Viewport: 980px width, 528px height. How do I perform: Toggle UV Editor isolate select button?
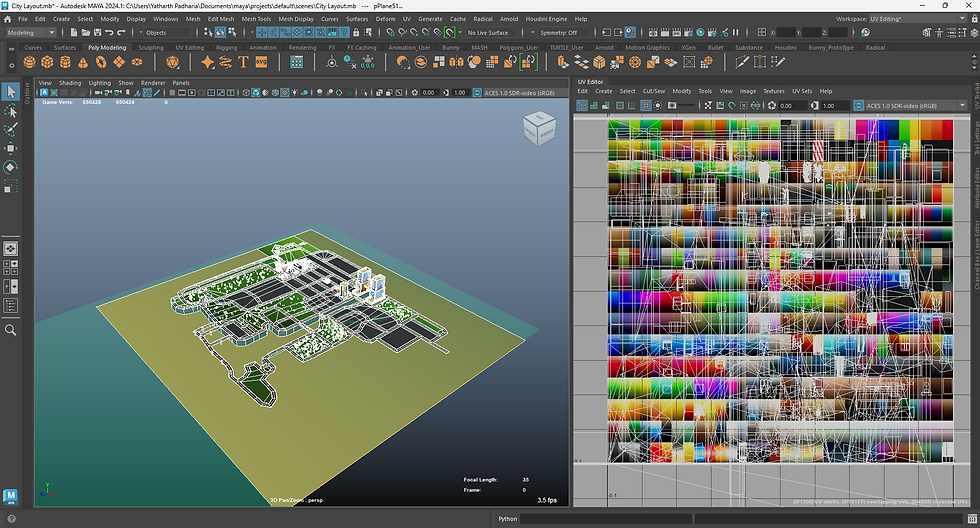click(x=658, y=106)
